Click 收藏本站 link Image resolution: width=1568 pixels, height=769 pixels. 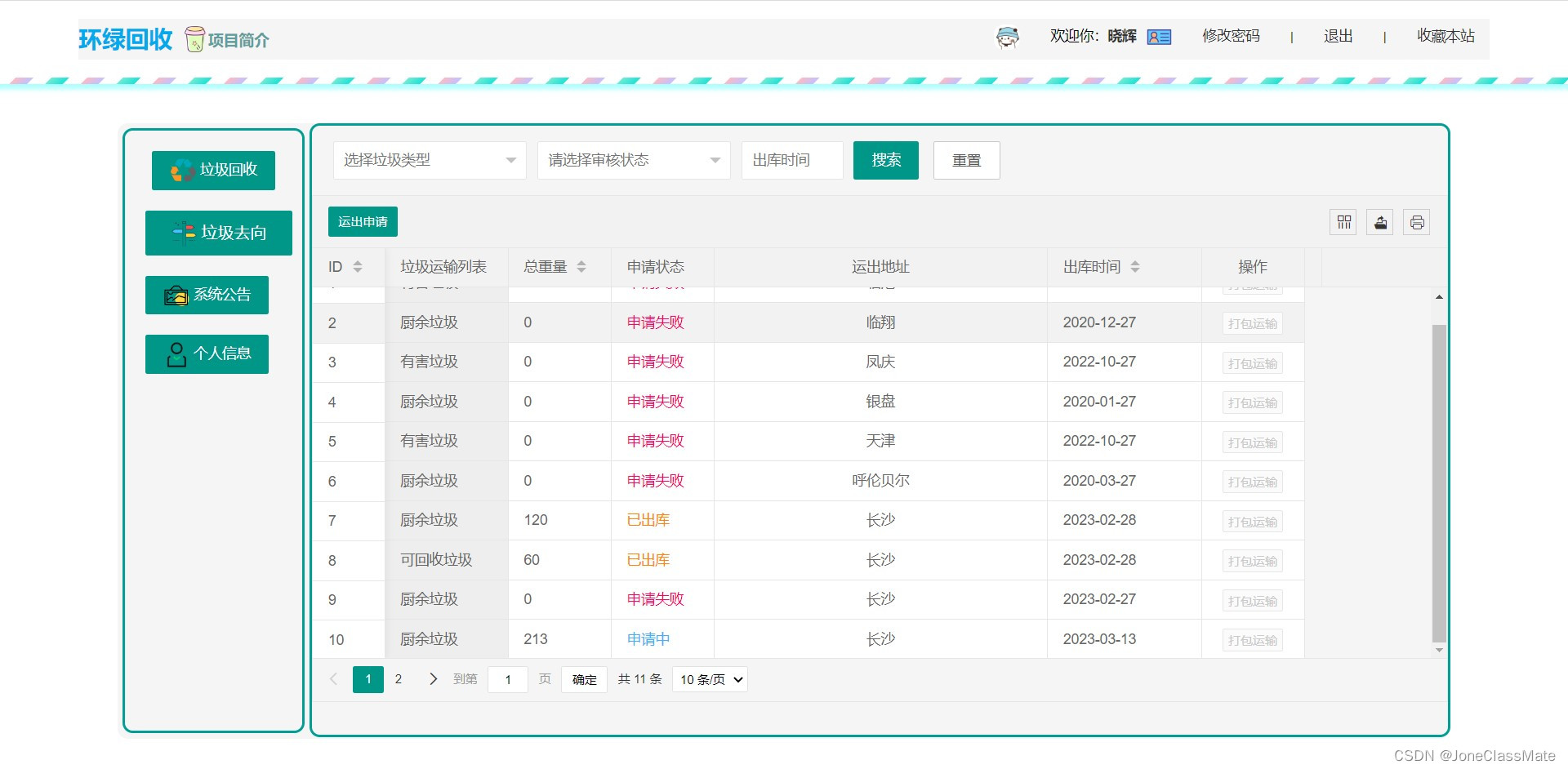click(1445, 36)
